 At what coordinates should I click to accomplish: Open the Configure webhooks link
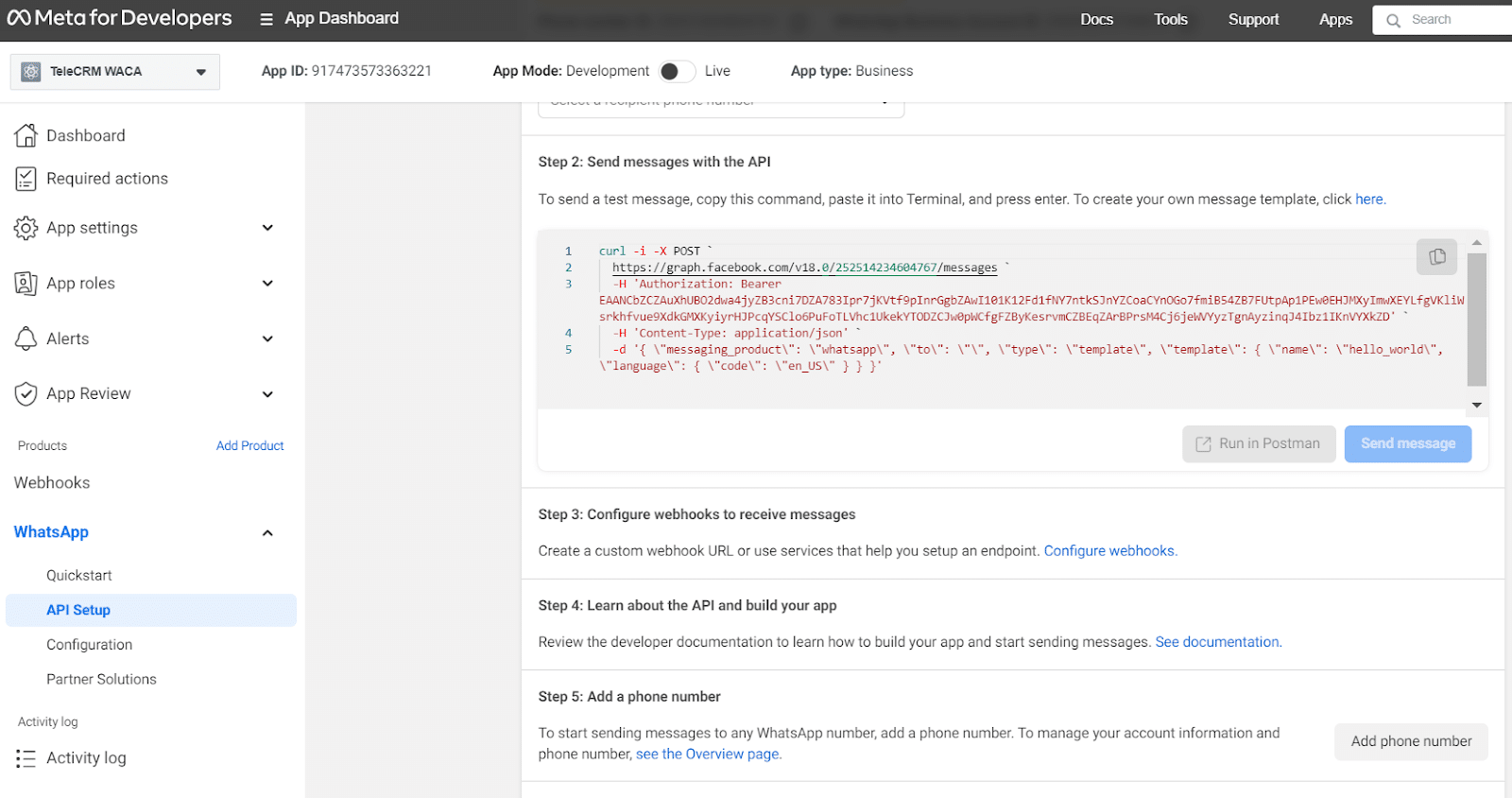(x=1109, y=551)
